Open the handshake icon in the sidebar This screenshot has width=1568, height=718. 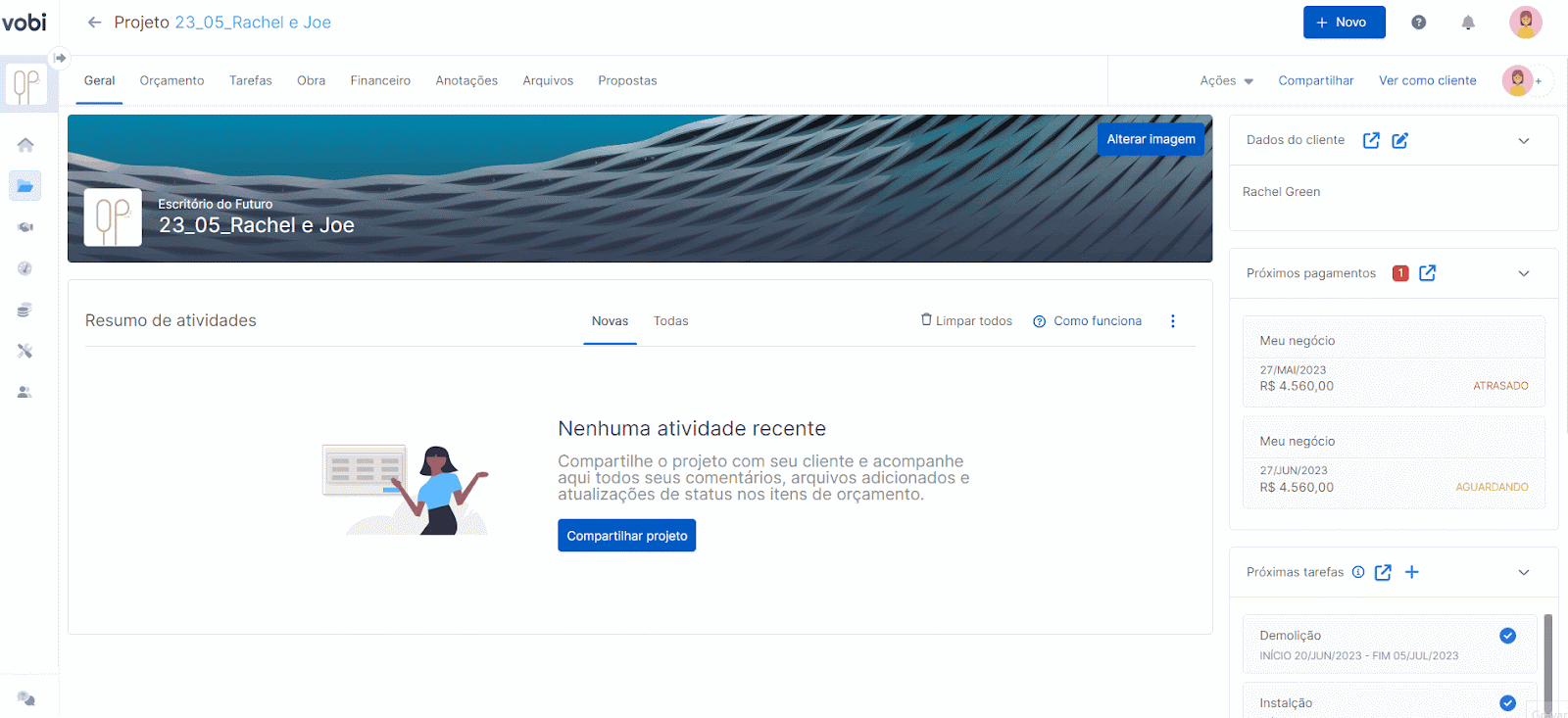click(x=25, y=227)
